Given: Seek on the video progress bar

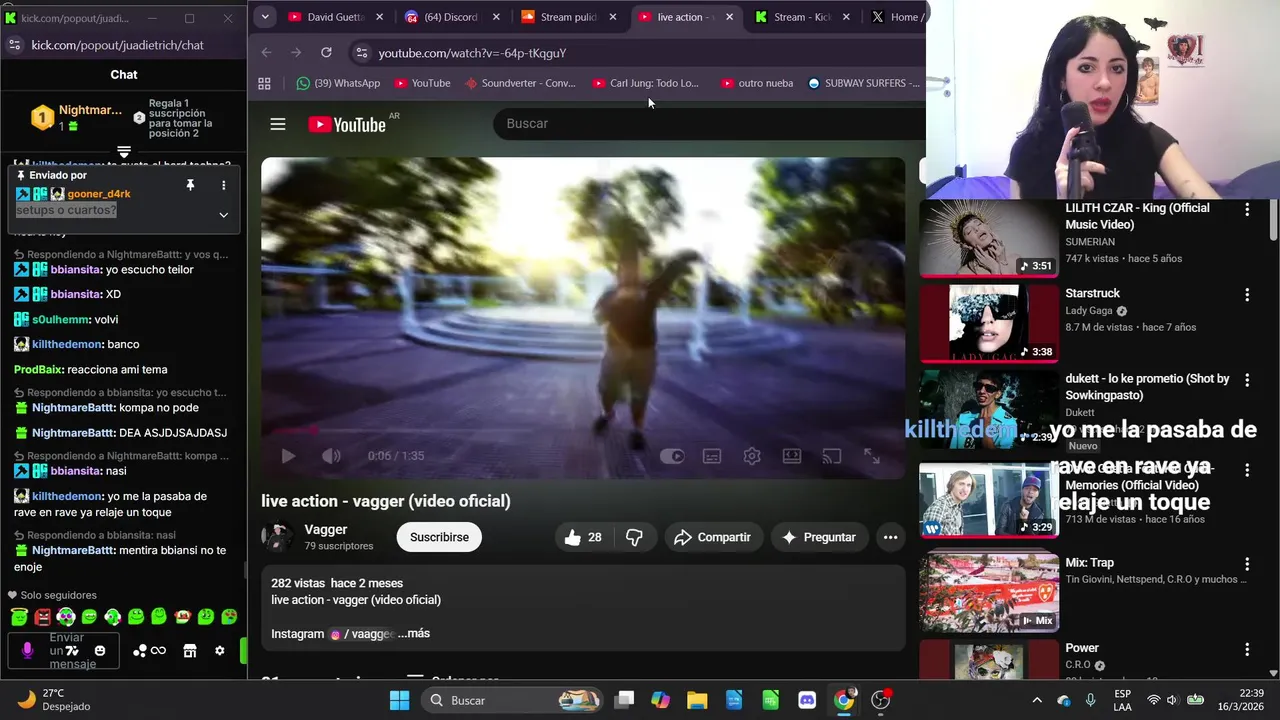Looking at the screenshot, I should click(x=583, y=431).
